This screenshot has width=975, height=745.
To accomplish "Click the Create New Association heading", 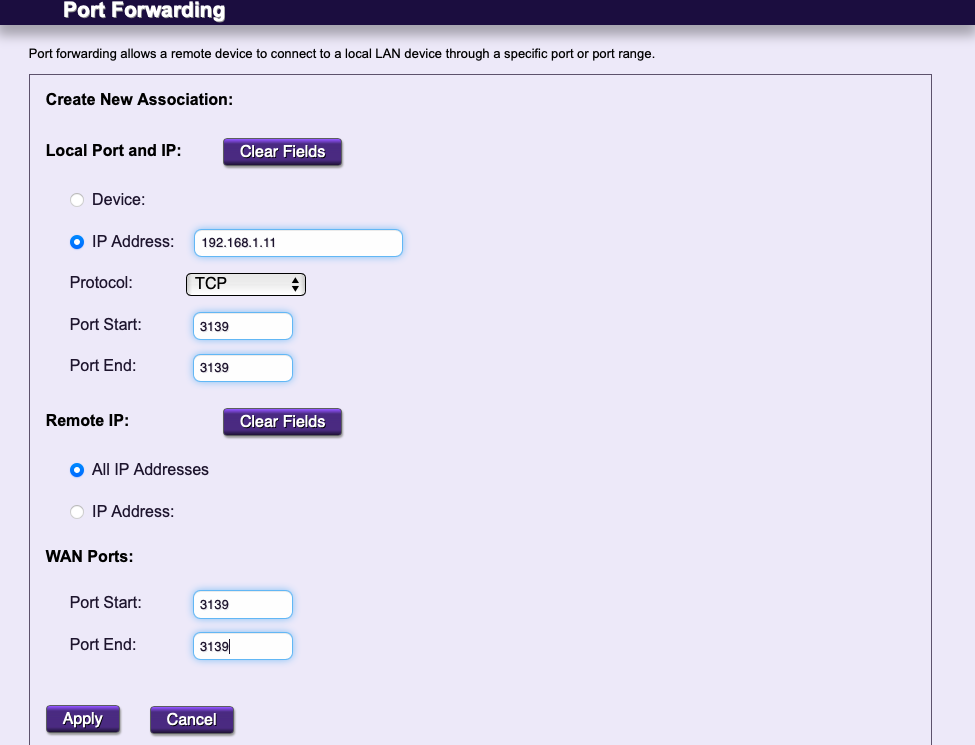I will 139,100.
